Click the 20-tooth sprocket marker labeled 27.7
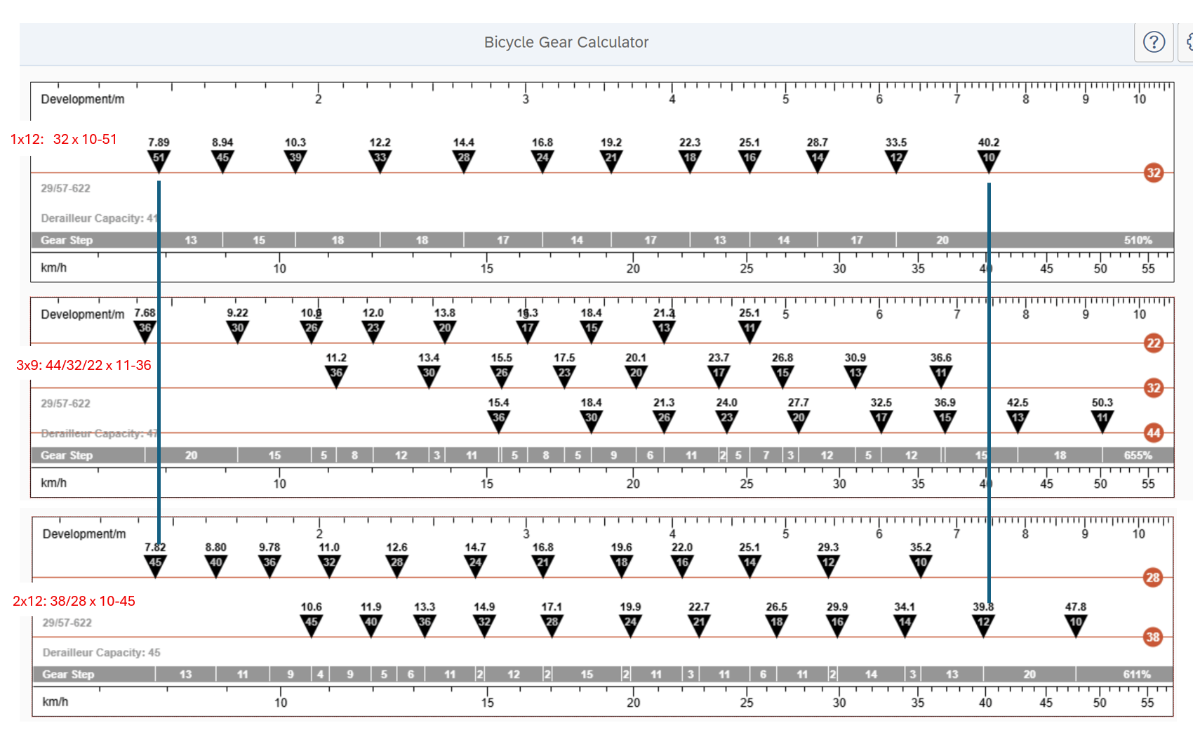This screenshot has height=730, width=1200. [798, 420]
